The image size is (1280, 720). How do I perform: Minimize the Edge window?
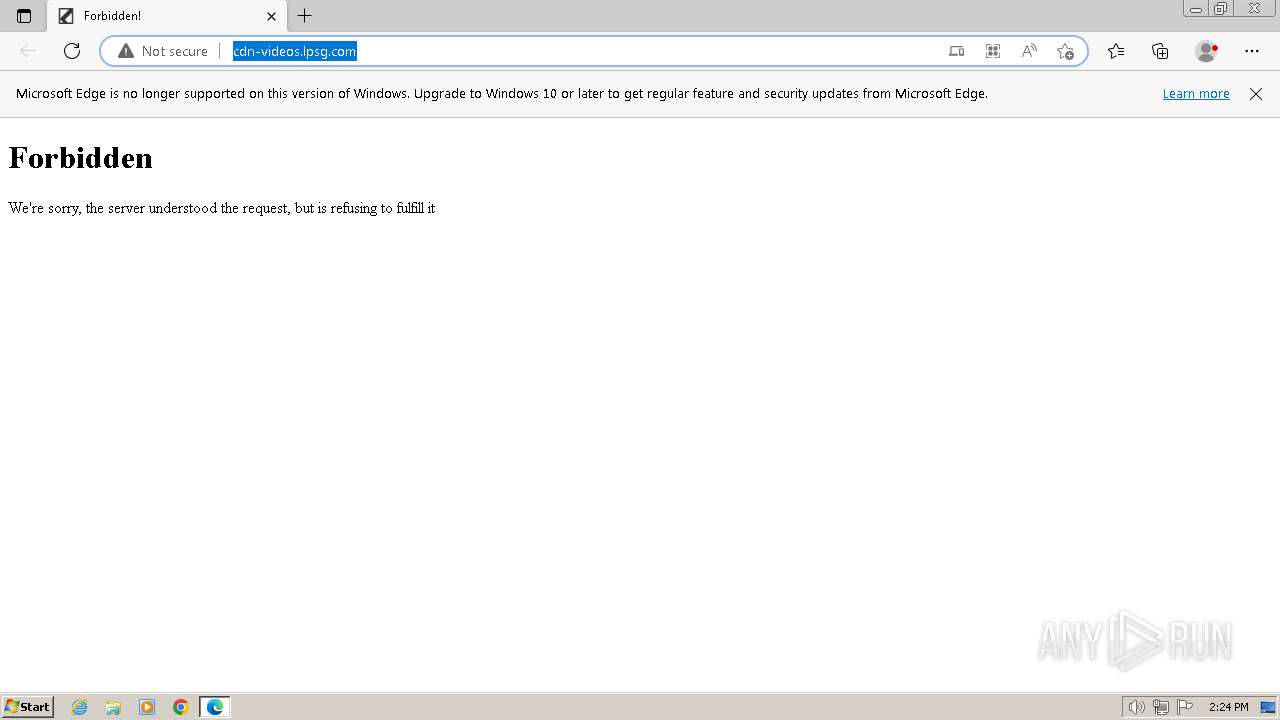1196,9
